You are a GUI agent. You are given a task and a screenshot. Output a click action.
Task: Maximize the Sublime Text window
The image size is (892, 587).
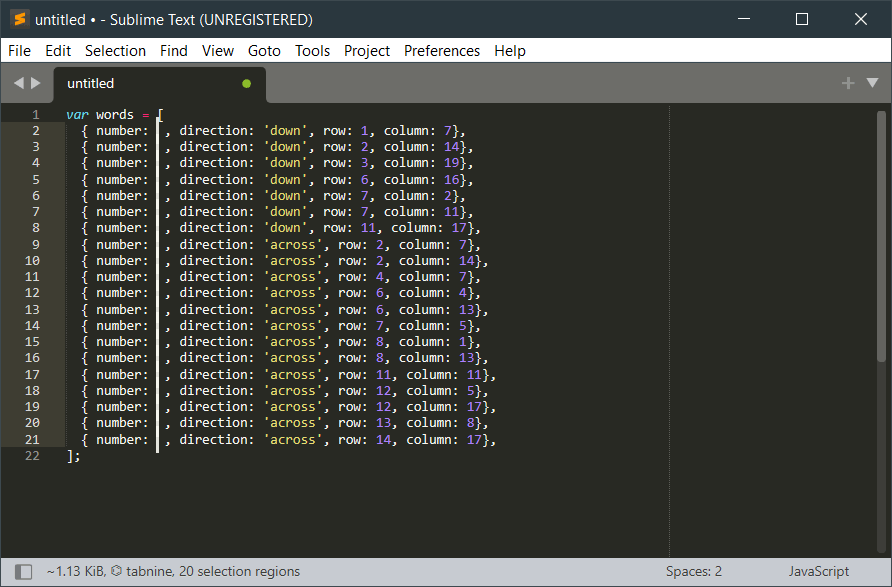pyautogui.click(x=802, y=19)
